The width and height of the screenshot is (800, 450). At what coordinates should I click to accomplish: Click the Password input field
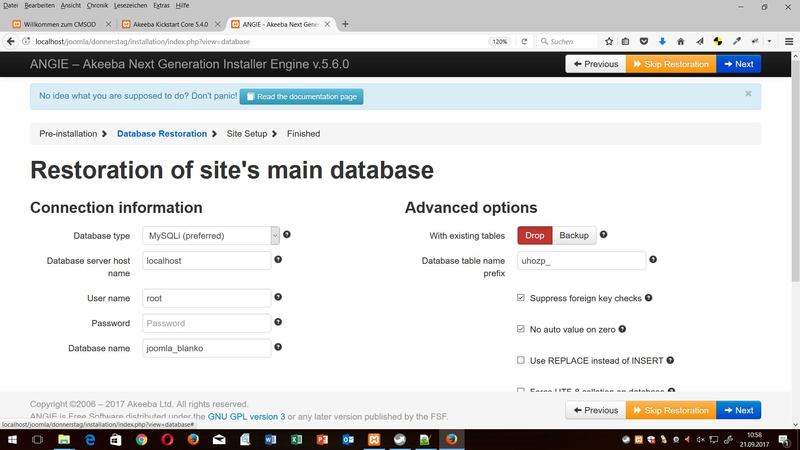click(207, 323)
